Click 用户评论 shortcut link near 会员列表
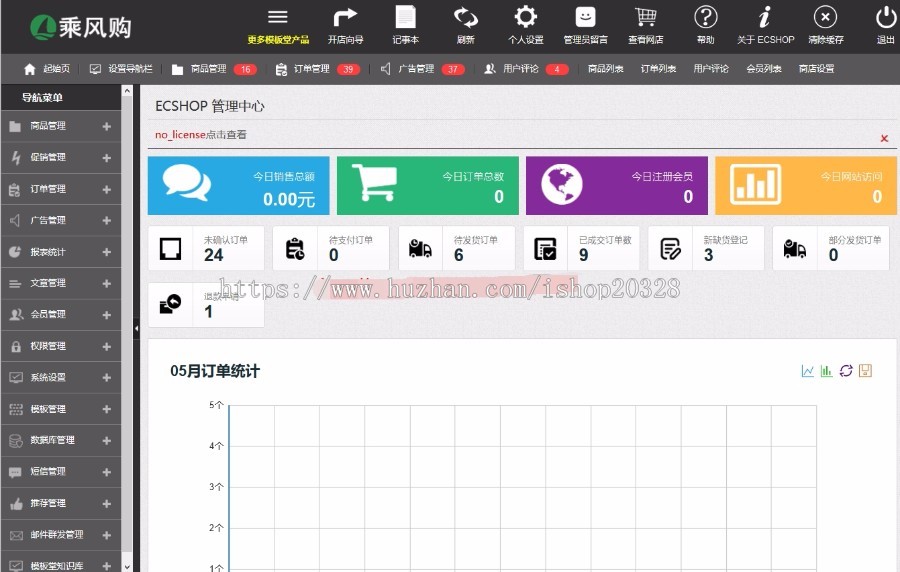The image size is (900, 572). coord(711,69)
